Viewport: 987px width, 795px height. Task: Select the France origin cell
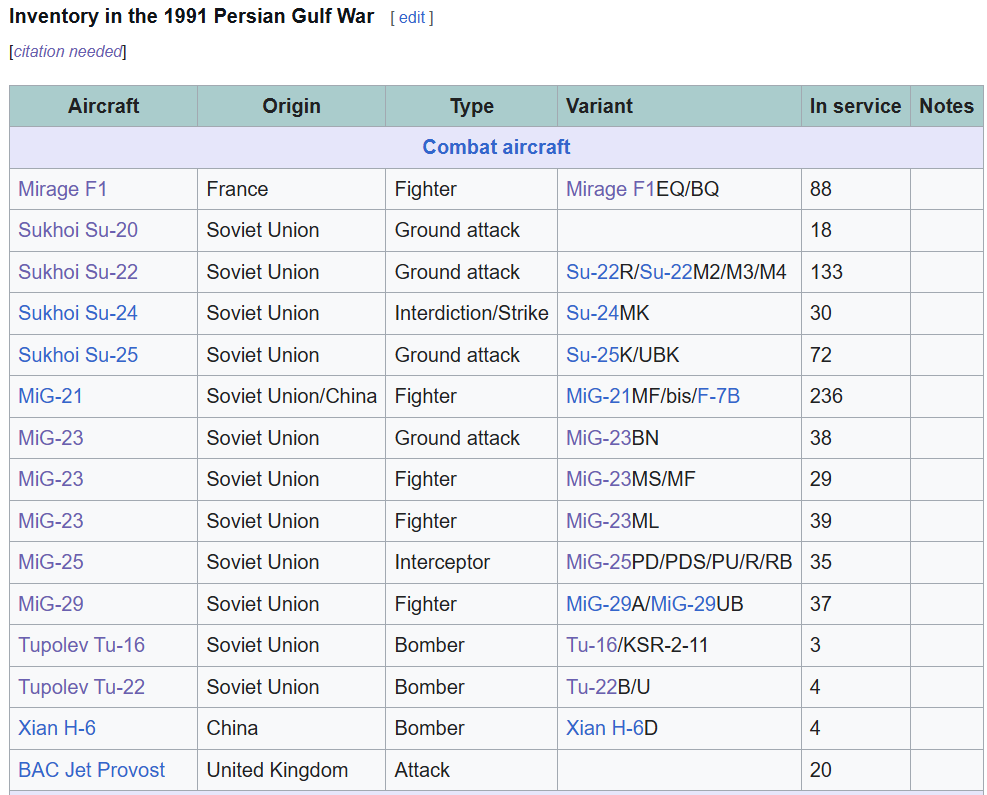click(291, 189)
